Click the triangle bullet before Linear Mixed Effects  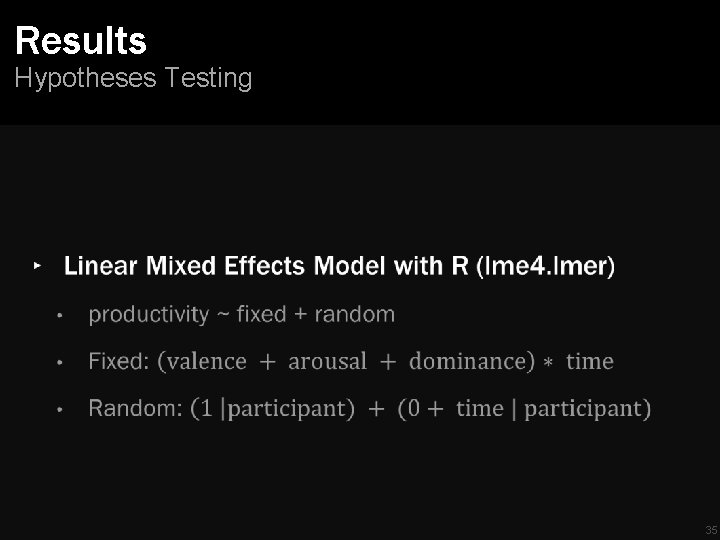tap(37, 266)
